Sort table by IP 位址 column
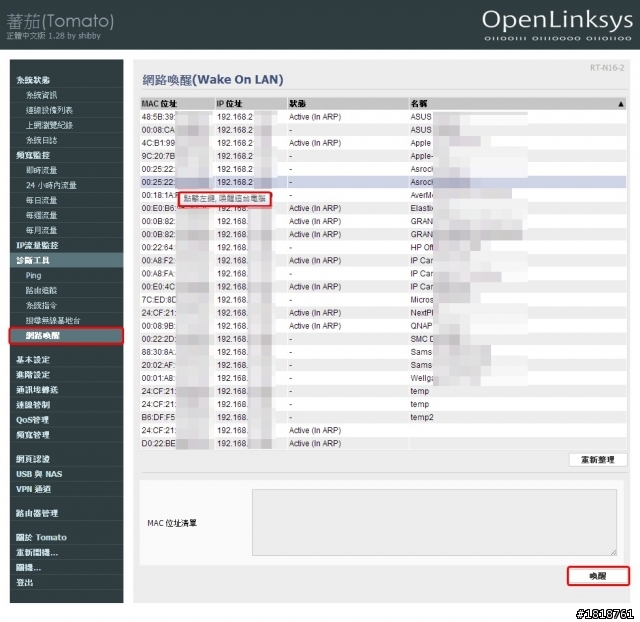 coord(251,104)
